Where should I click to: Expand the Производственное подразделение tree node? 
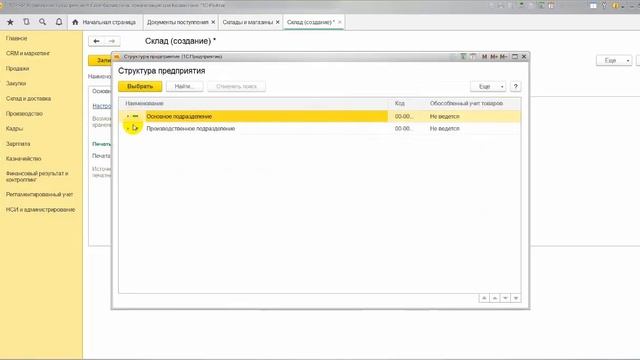[x=128, y=129]
